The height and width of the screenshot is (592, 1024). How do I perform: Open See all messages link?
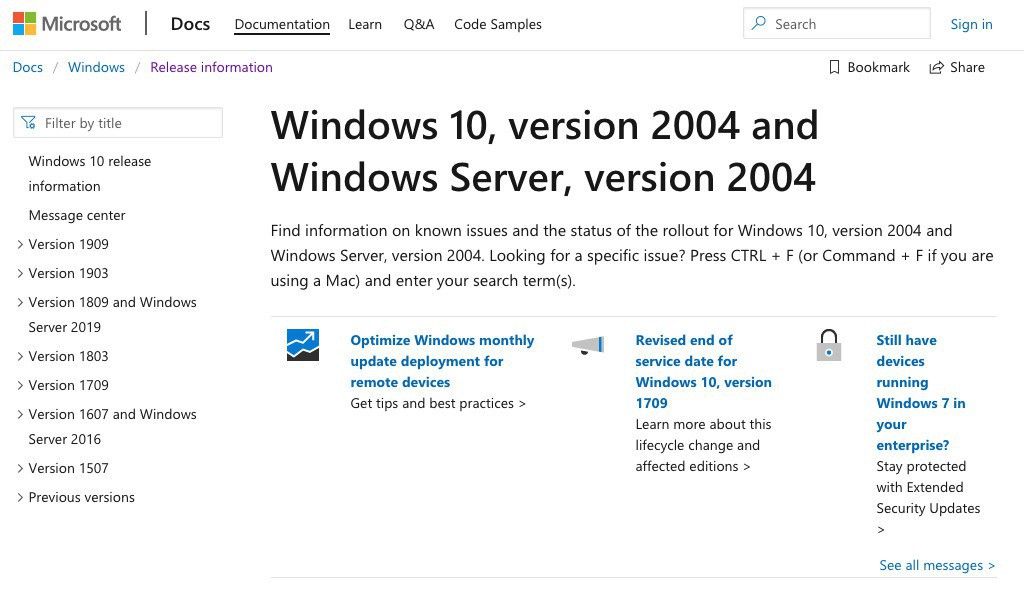(x=937, y=565)
